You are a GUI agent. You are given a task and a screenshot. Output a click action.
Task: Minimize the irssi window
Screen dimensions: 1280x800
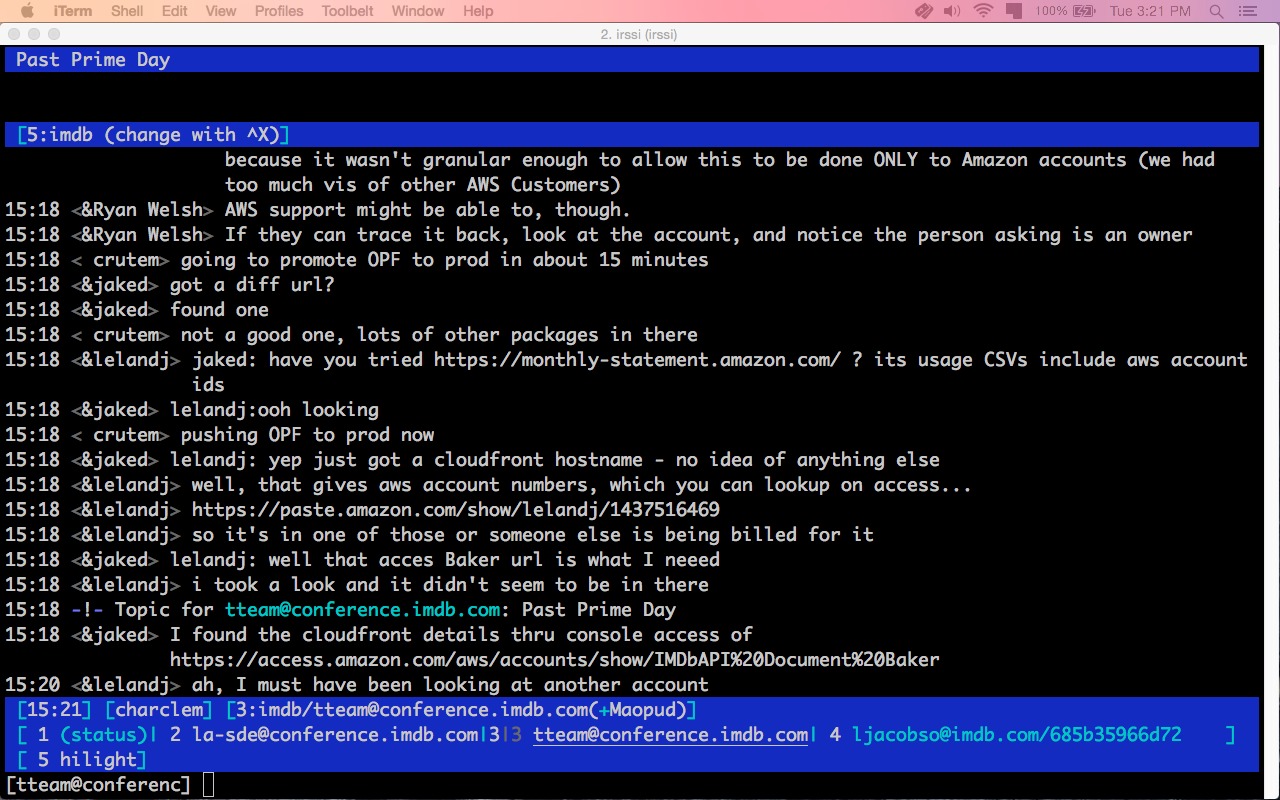tap(33, 34)
